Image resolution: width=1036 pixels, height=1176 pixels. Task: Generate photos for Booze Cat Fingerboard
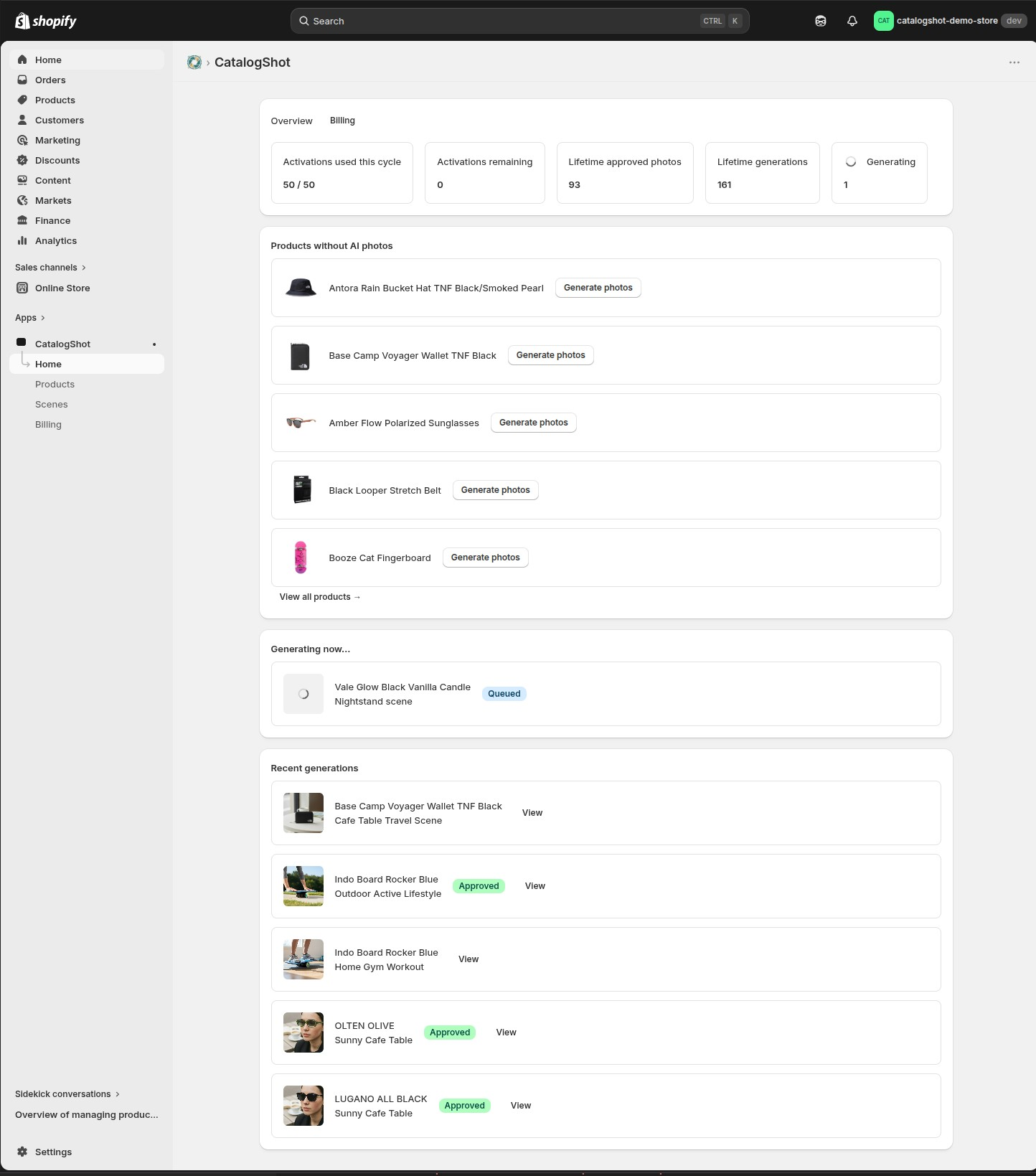(486, 558)
